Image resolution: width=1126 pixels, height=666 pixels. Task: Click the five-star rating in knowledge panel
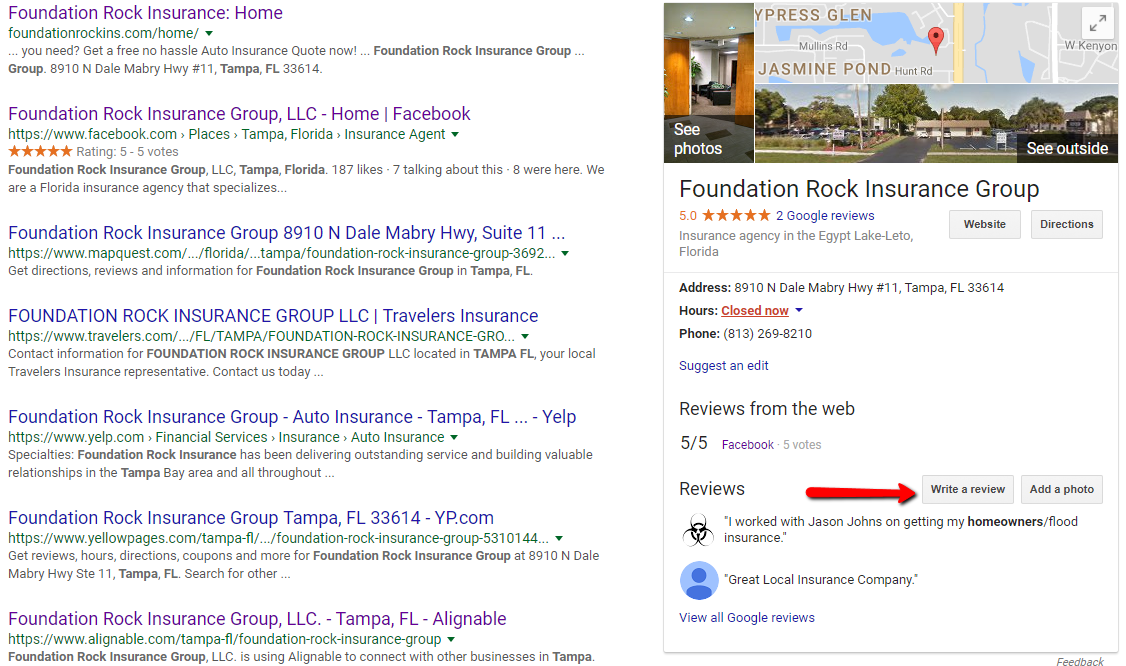[x=736, y=216]
